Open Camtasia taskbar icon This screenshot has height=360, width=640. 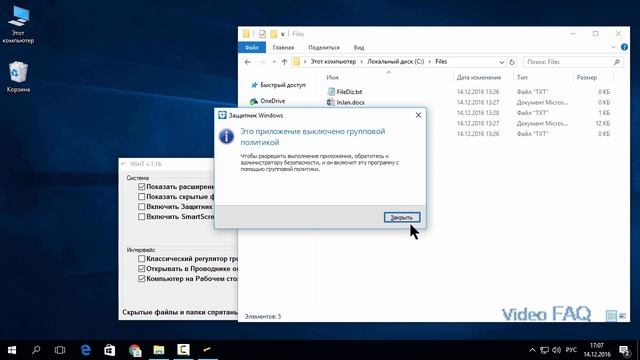[183, 350]
